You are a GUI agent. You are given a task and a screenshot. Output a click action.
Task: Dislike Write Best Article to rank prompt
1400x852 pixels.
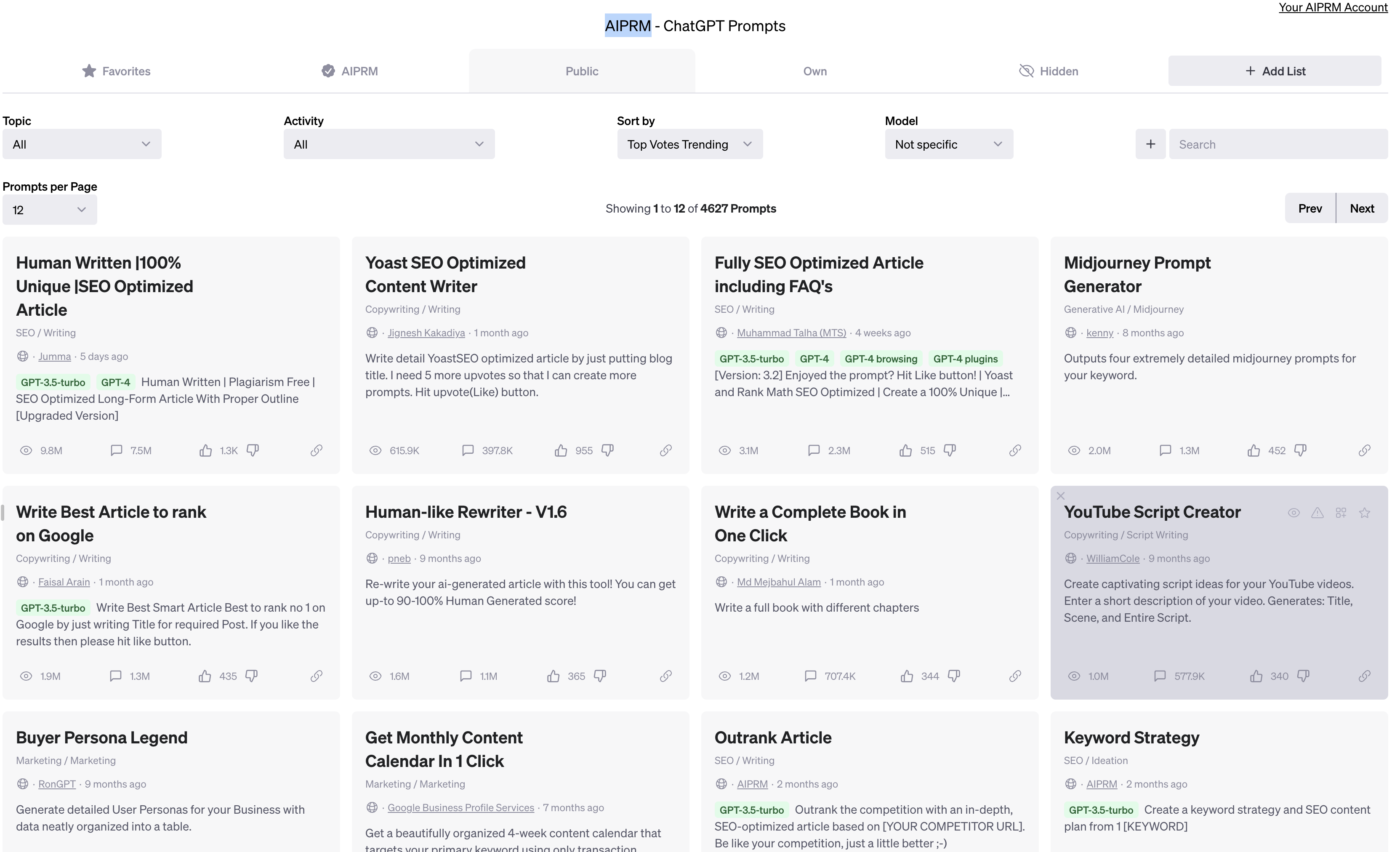coord(252,676)
